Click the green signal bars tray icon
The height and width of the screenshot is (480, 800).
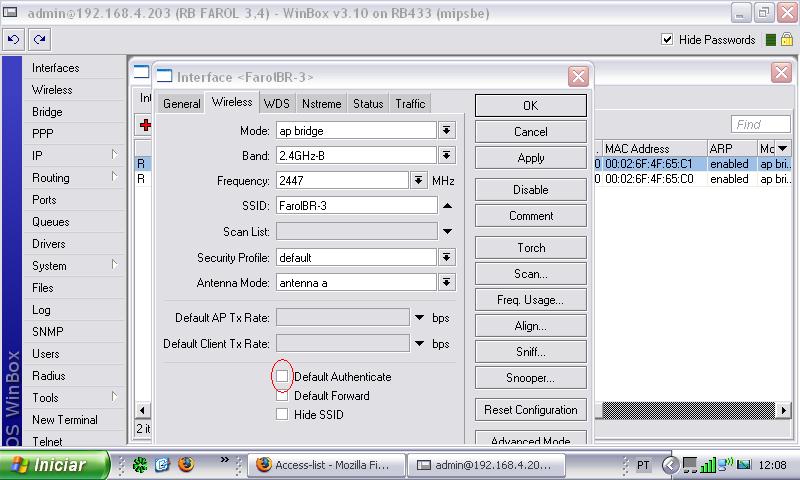[x=707, y=465]
